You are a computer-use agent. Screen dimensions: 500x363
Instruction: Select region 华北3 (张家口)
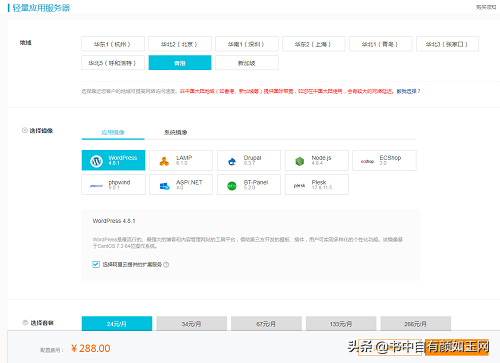pos(447,44)
